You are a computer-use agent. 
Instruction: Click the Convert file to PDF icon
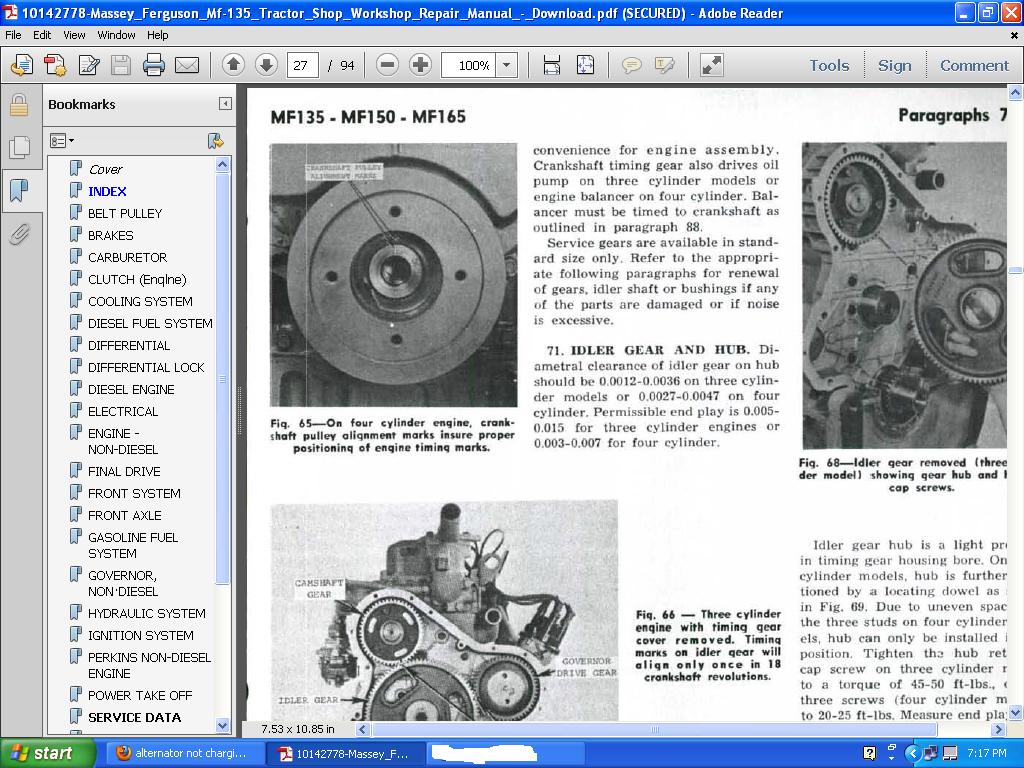coord(55,65)
